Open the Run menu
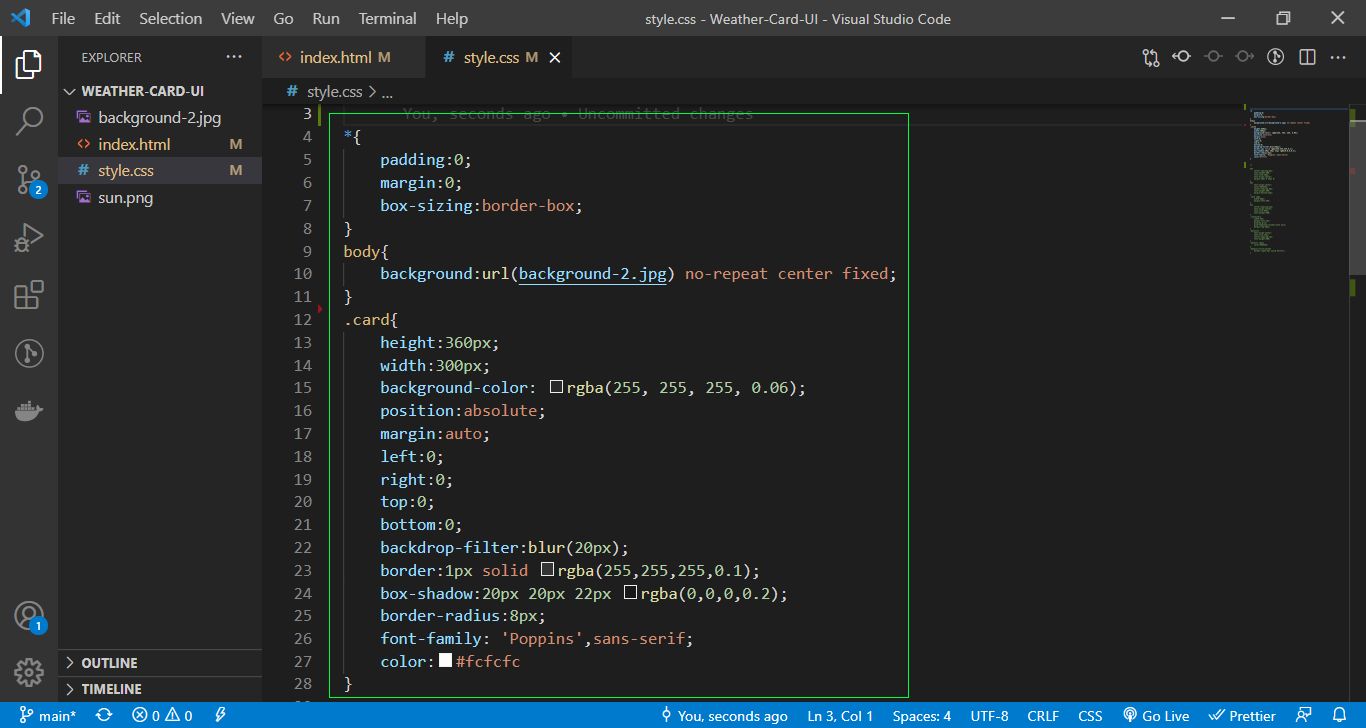Image resolution: width=1366 pixels, height=728 pixels. pyautogui.click(x=326, y=18)
